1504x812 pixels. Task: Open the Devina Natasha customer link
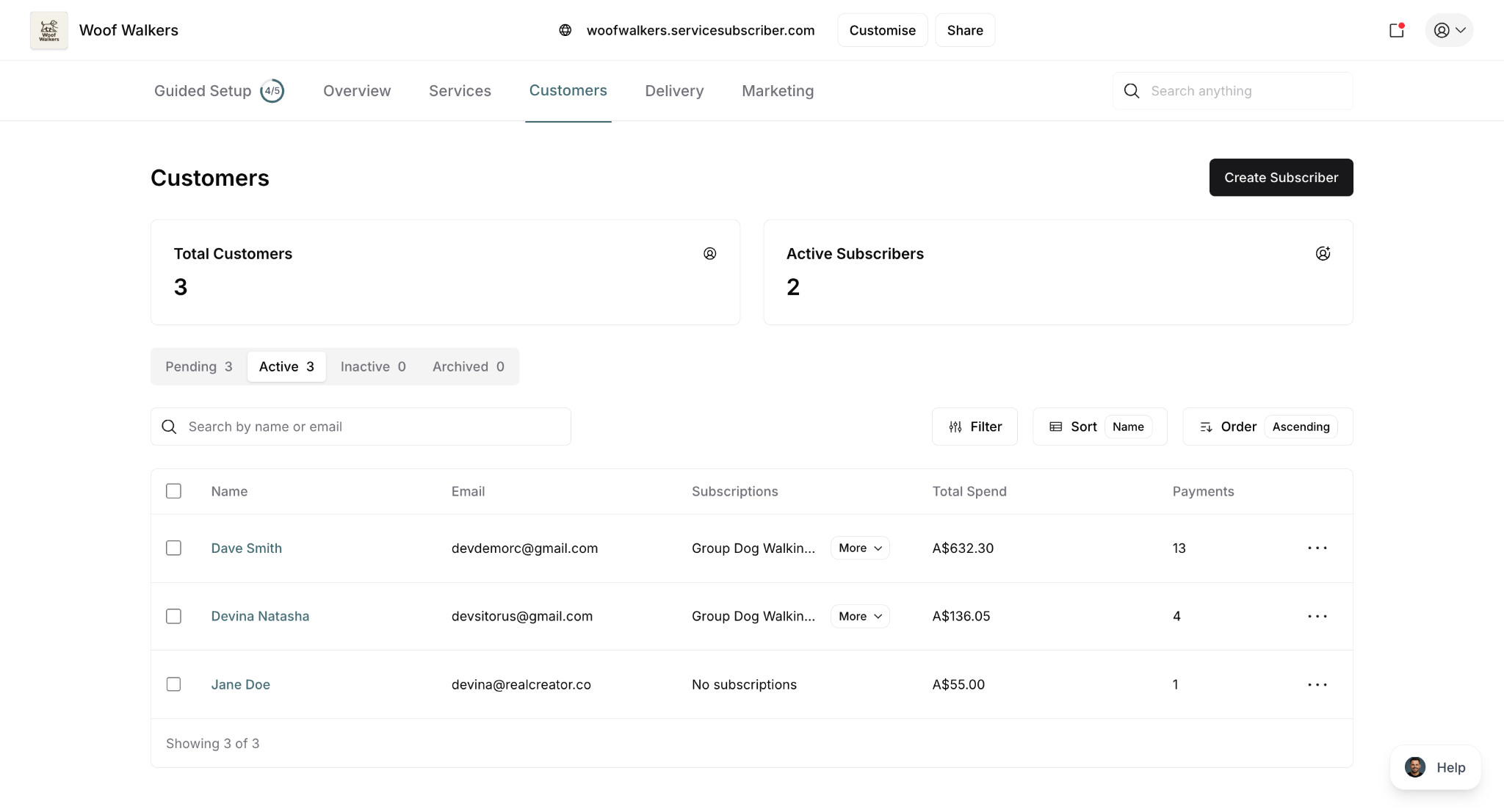(260, 616)
